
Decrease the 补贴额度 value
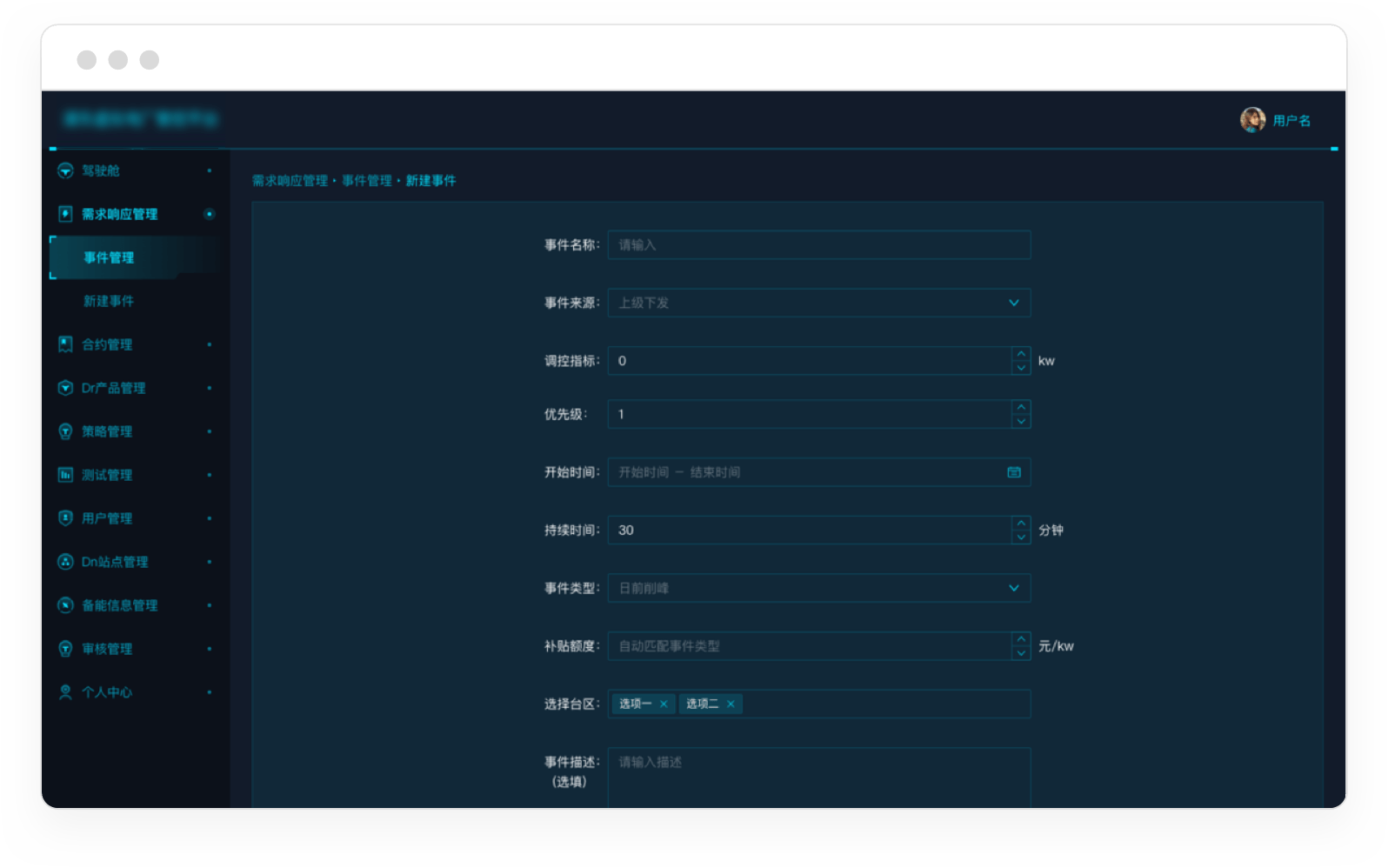1021,653
